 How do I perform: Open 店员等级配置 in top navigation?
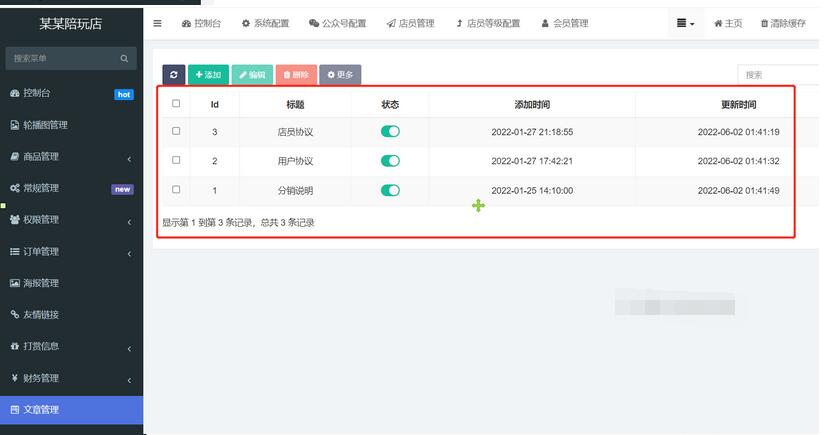coord(488,23)
